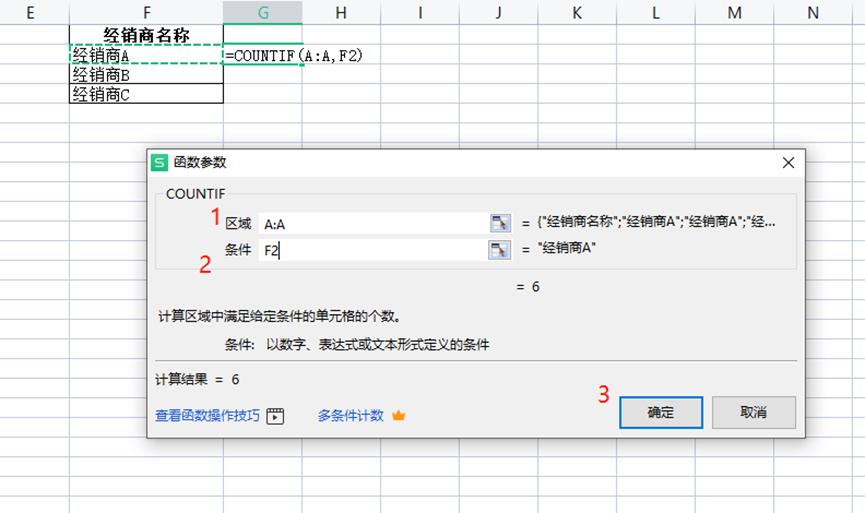The height and width of the screenshot is (513, 865).
Task: Click the 函数参数 dialog title text
Action: point(200,163)
